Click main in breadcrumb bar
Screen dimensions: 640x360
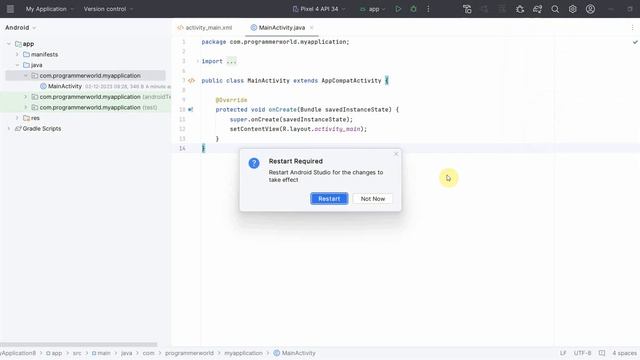coord(101,353)
